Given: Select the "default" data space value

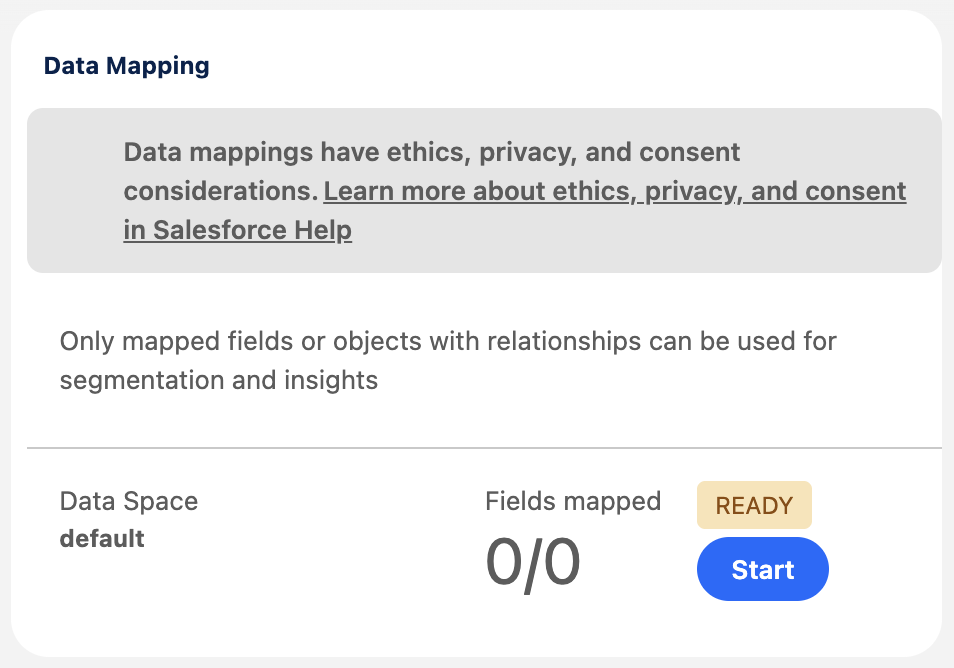Looking at the screenshot, I should (x=102, y=539).
